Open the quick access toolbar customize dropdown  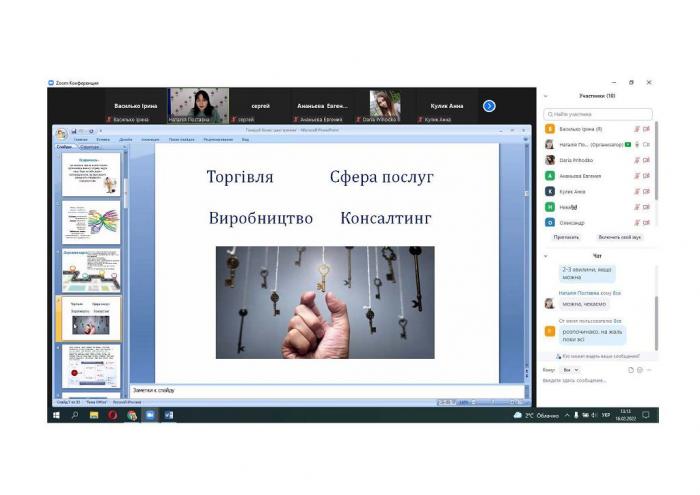[x=100, y=131]
